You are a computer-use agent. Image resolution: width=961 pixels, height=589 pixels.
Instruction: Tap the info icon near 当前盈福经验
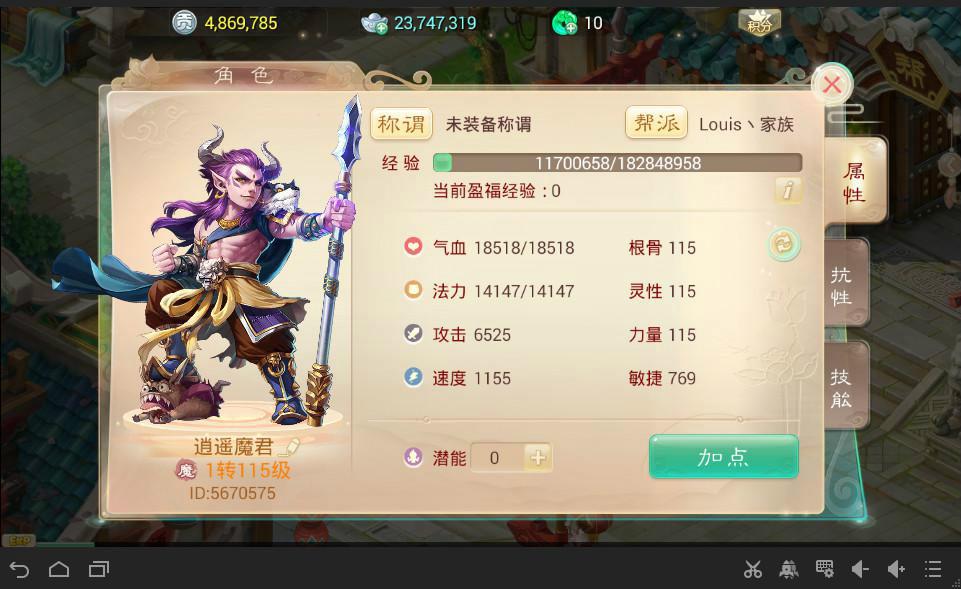click(x=788, y=190)
